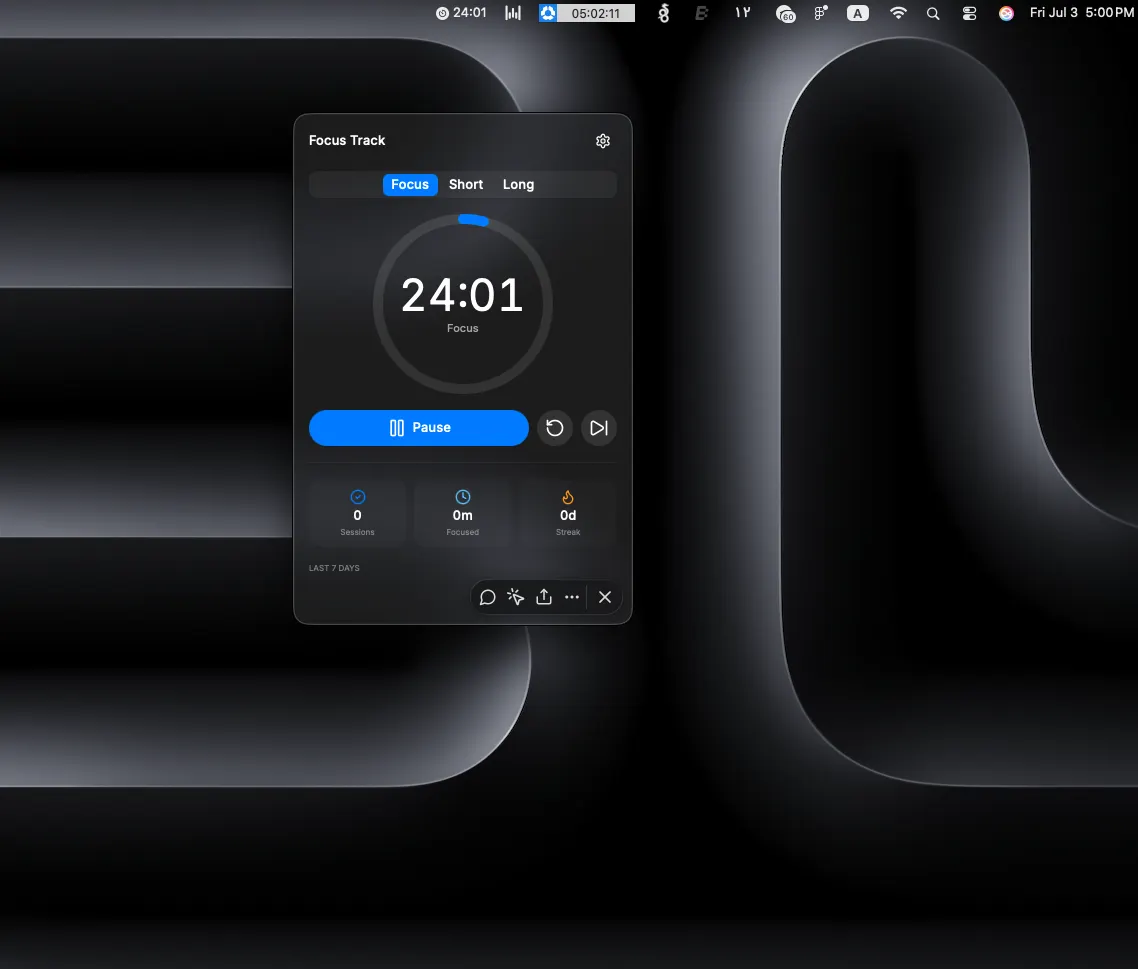Click the 0 Sessions stat card
The height and width of the screenshot is (969, 1138).
coord(357,513)
